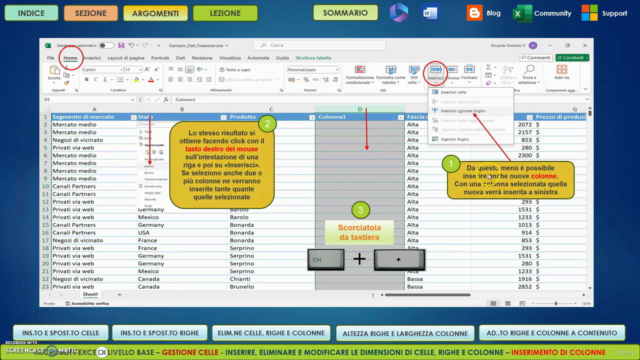Viewport: 640px width, 360px height.
Task: Click the underline S button
Action: pyautogui.click(x=105, y=80)
